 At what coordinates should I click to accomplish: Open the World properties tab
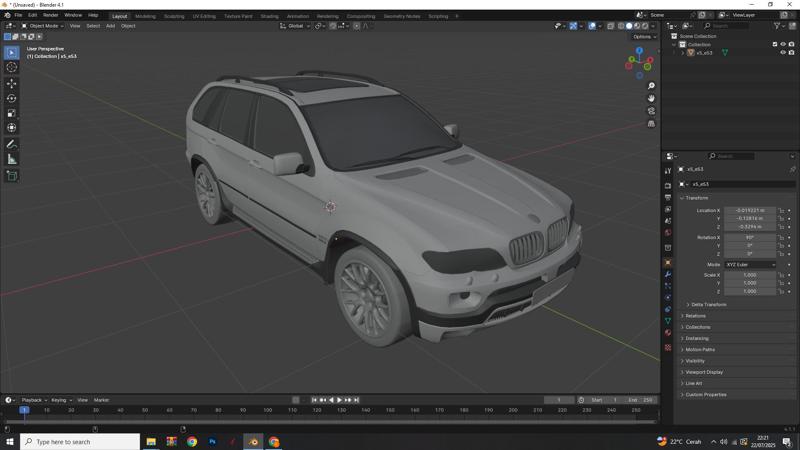click(x=668, y=233)
